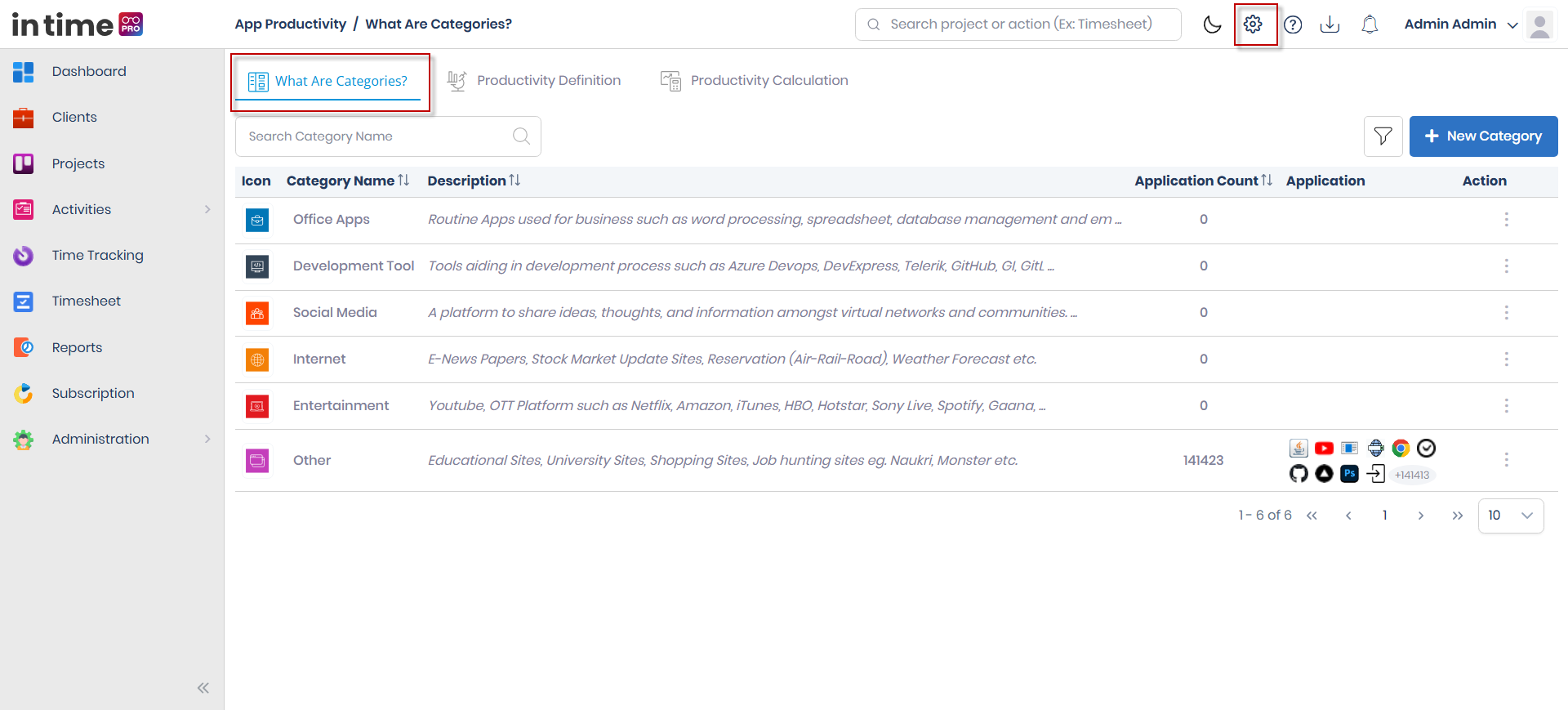1568x710 pixels.
Task: Expand Activities submenu chevron
Action: click(207, 209)
